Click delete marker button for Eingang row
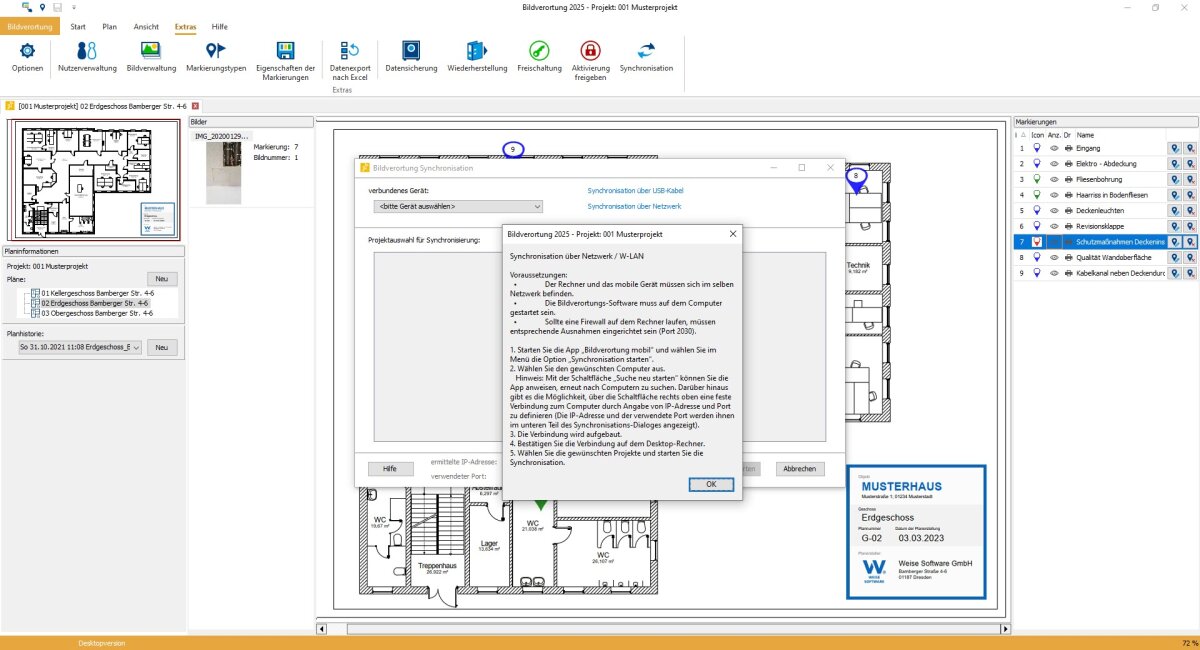This screenshot has height=650, width=1200. (1190, 148)
